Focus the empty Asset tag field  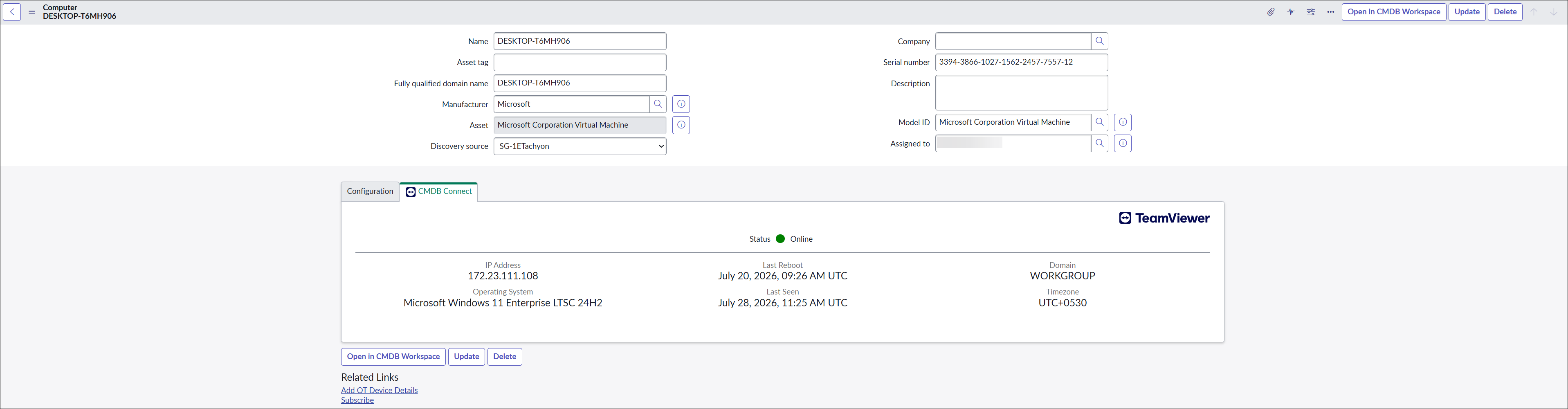coord(580,62)
